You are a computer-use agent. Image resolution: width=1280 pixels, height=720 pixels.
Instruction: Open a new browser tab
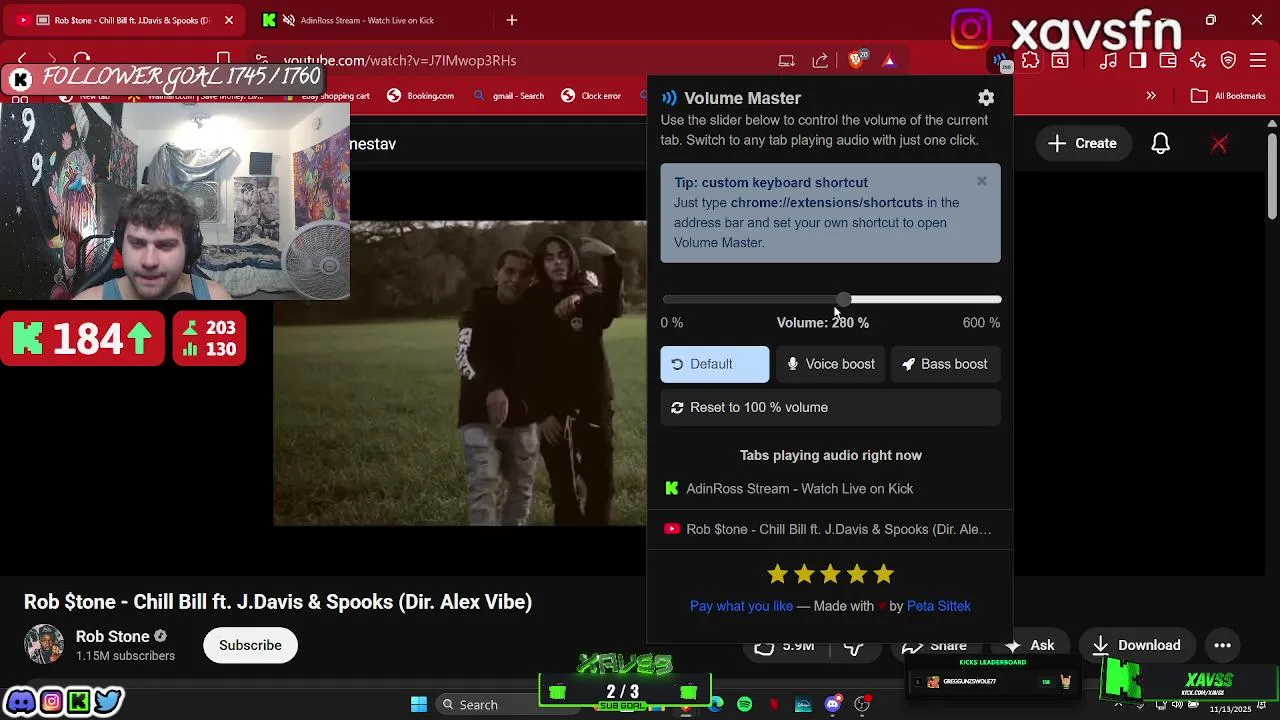point(512,20)
